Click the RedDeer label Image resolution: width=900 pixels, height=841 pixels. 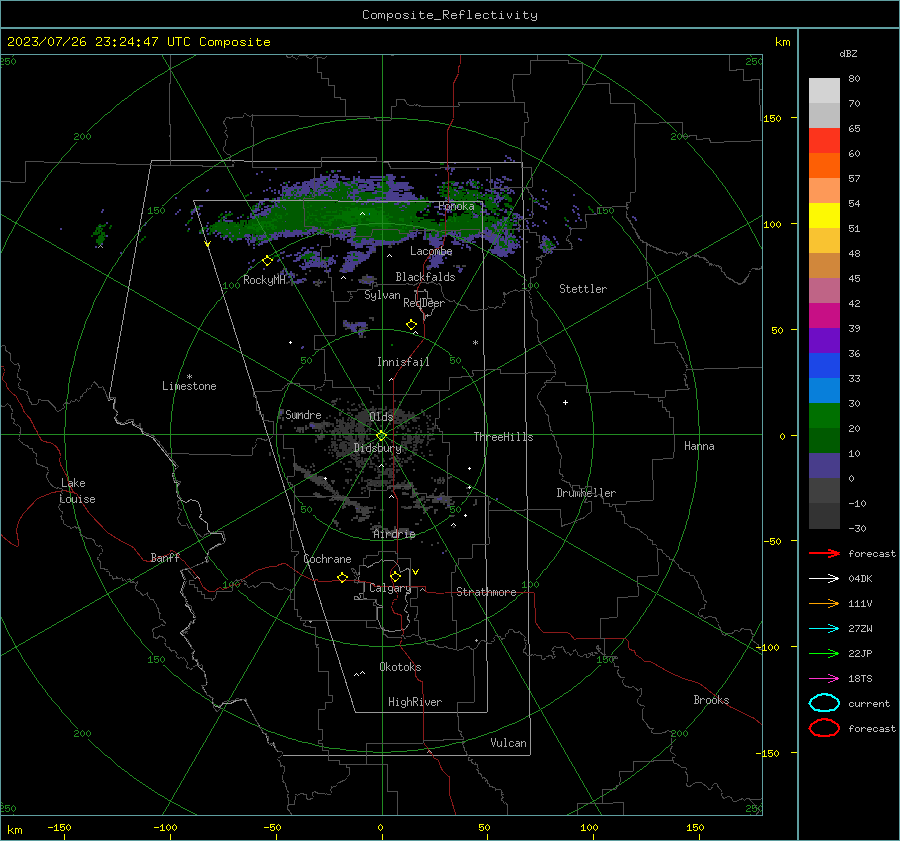[x=424, y=303]
